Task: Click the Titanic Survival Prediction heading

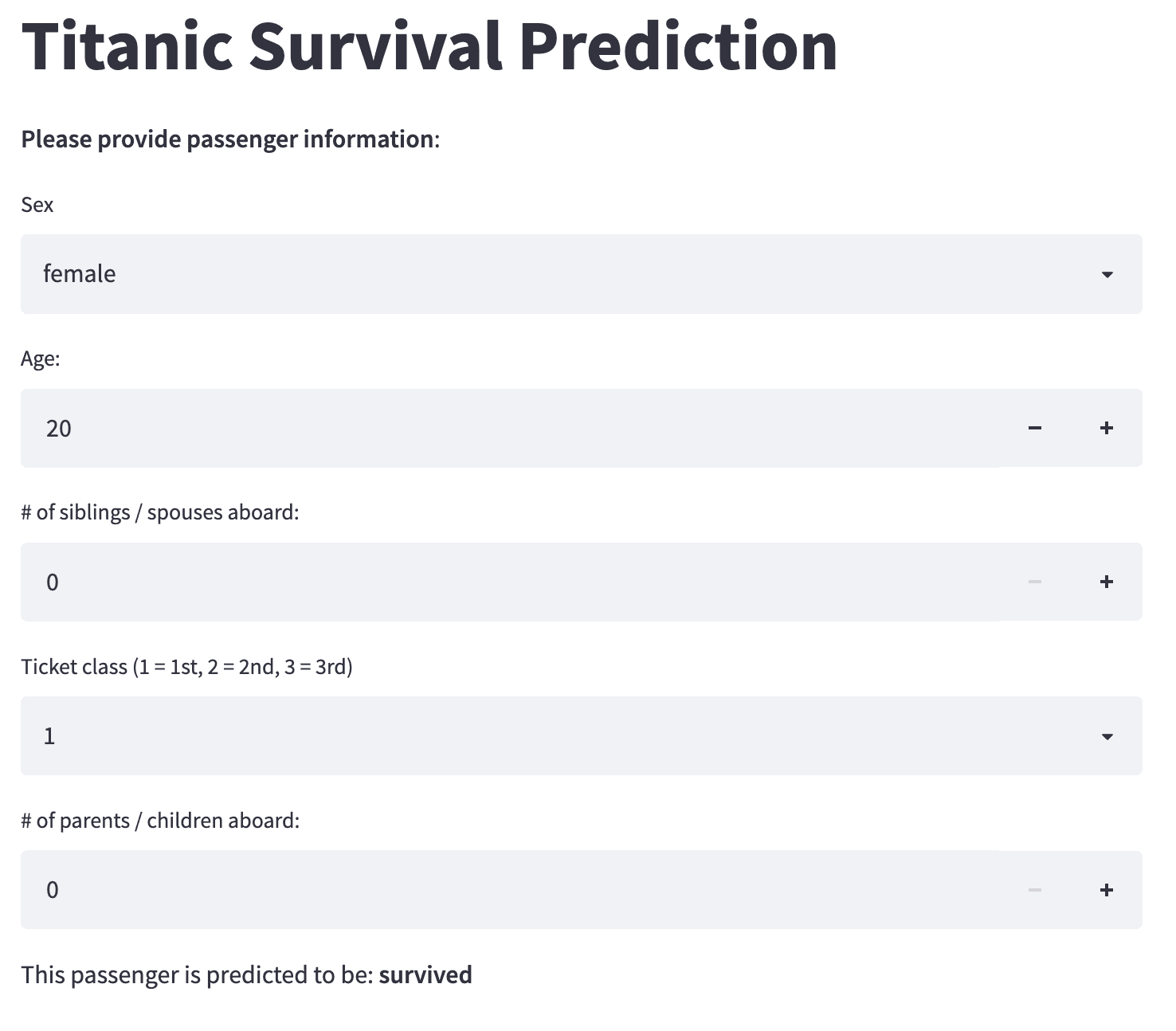Action: coord(429,46)
